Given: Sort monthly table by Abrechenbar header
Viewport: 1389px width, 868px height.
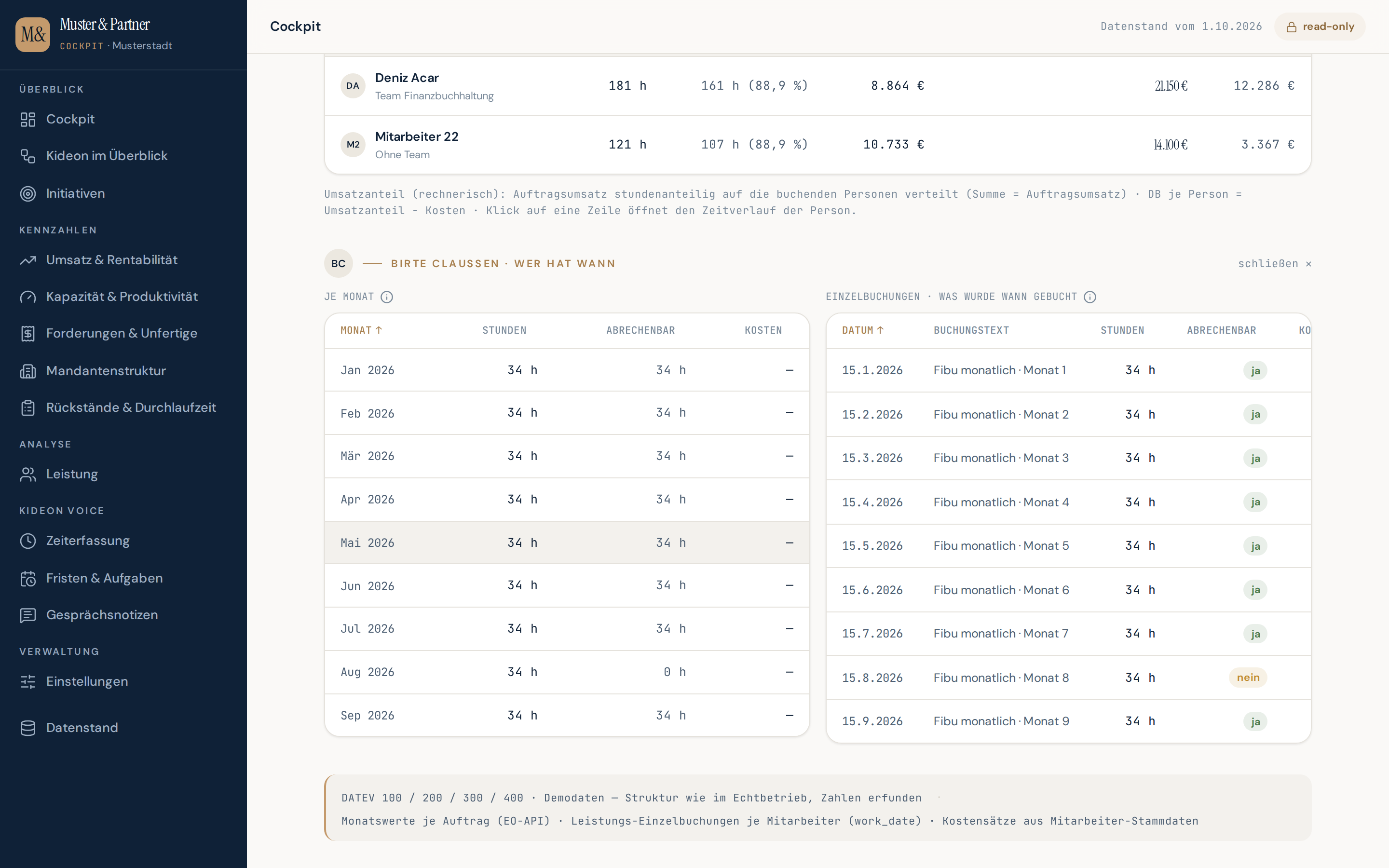Looking at the screenshot, I should (640, 330).
